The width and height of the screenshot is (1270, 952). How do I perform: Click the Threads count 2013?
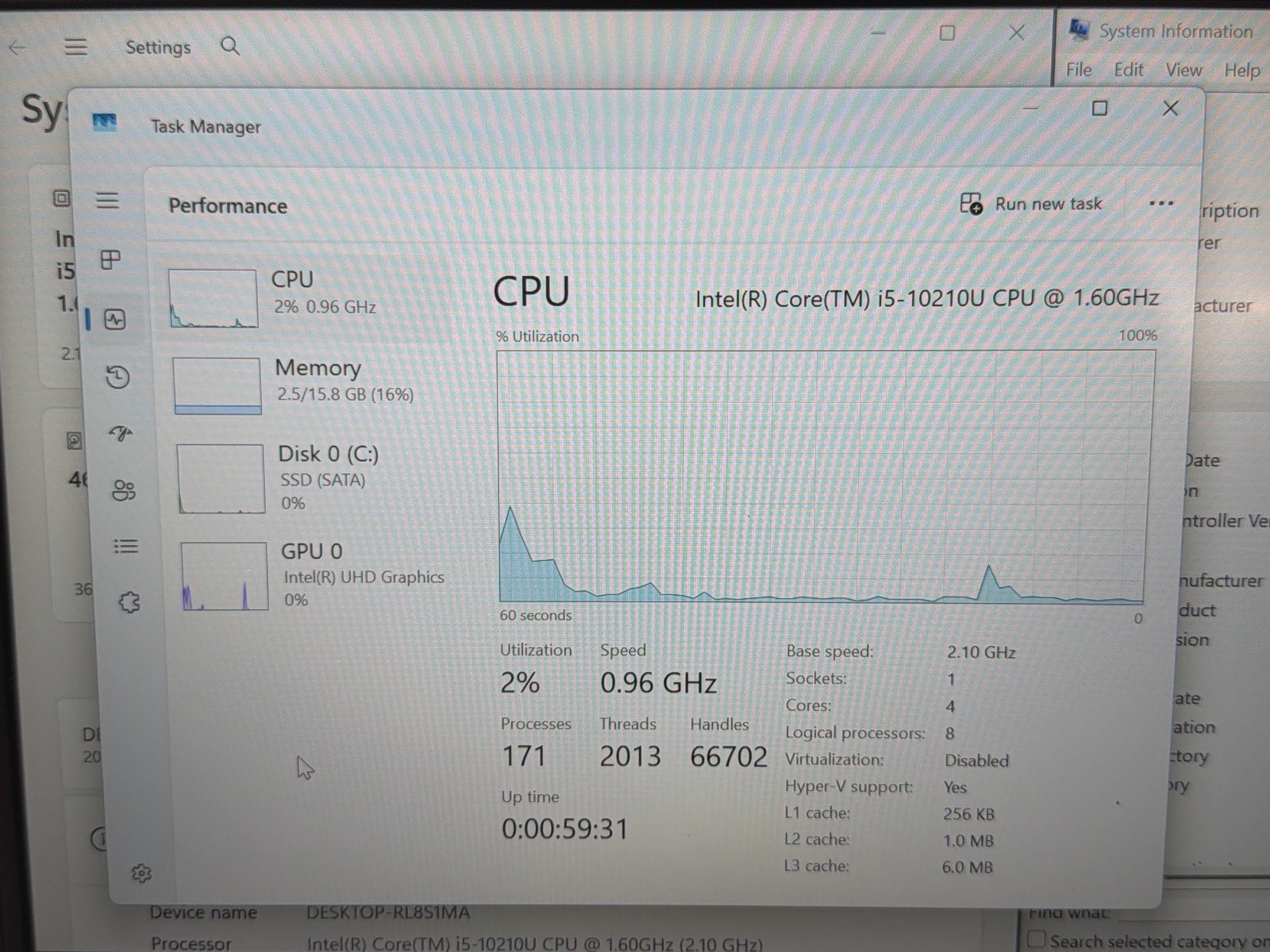[x=629, y=756]
